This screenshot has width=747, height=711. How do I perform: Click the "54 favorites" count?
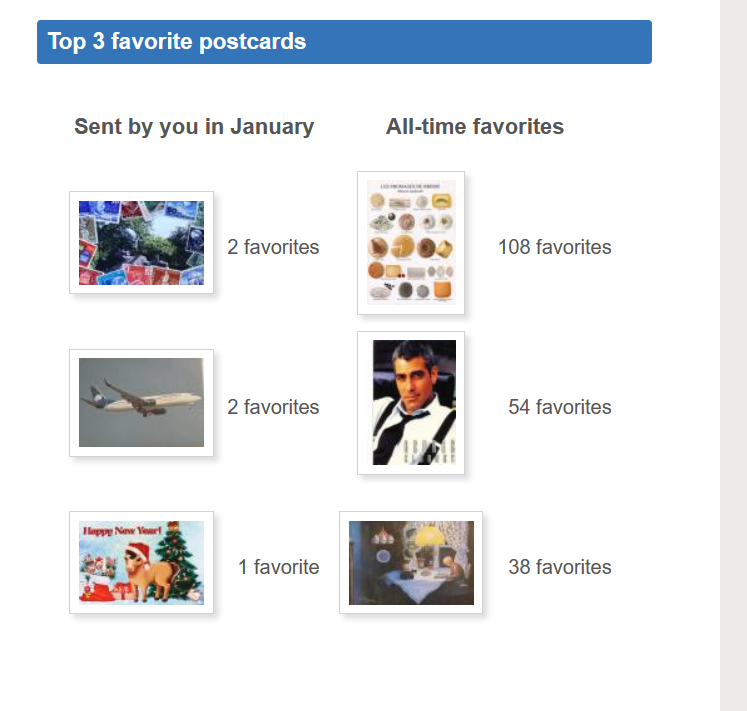point(560,407)
